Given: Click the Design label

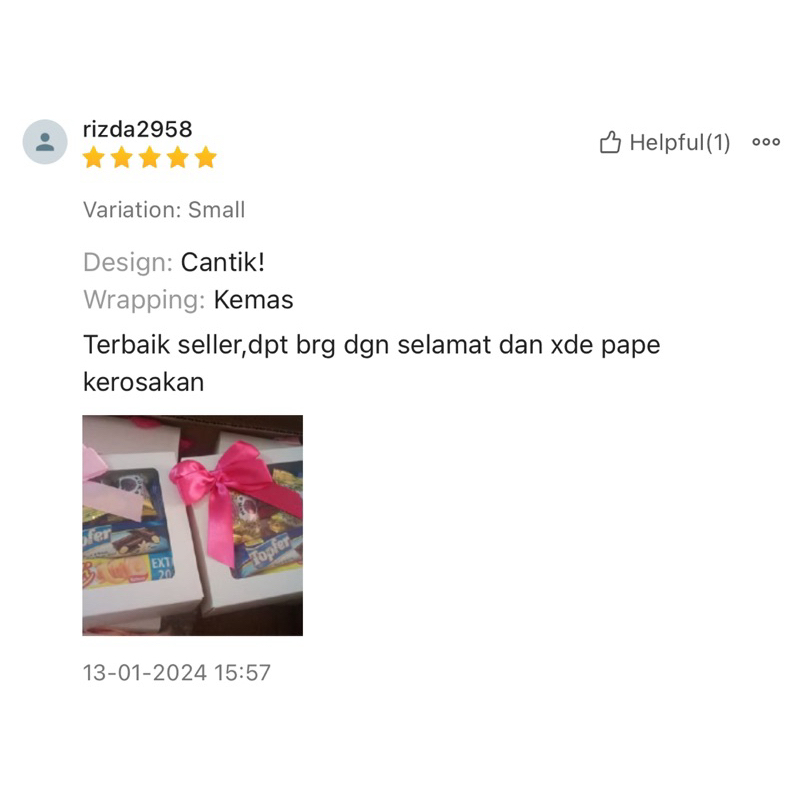Looking at the screenshot, I should [129, 262].
